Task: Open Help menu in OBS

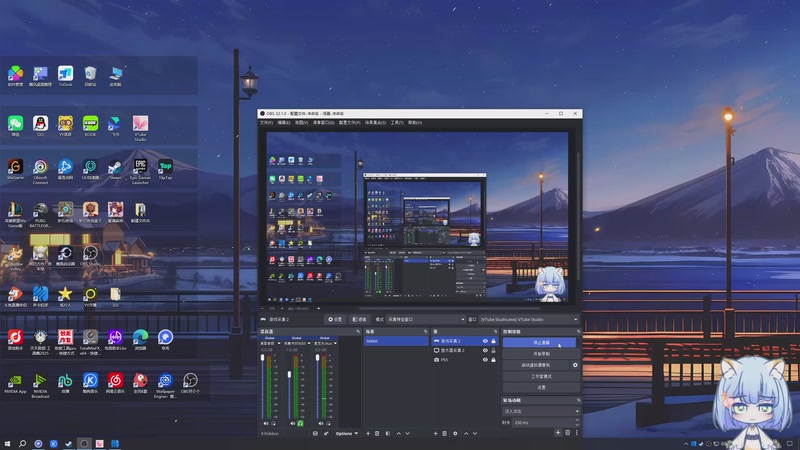Action: [415, 123]
